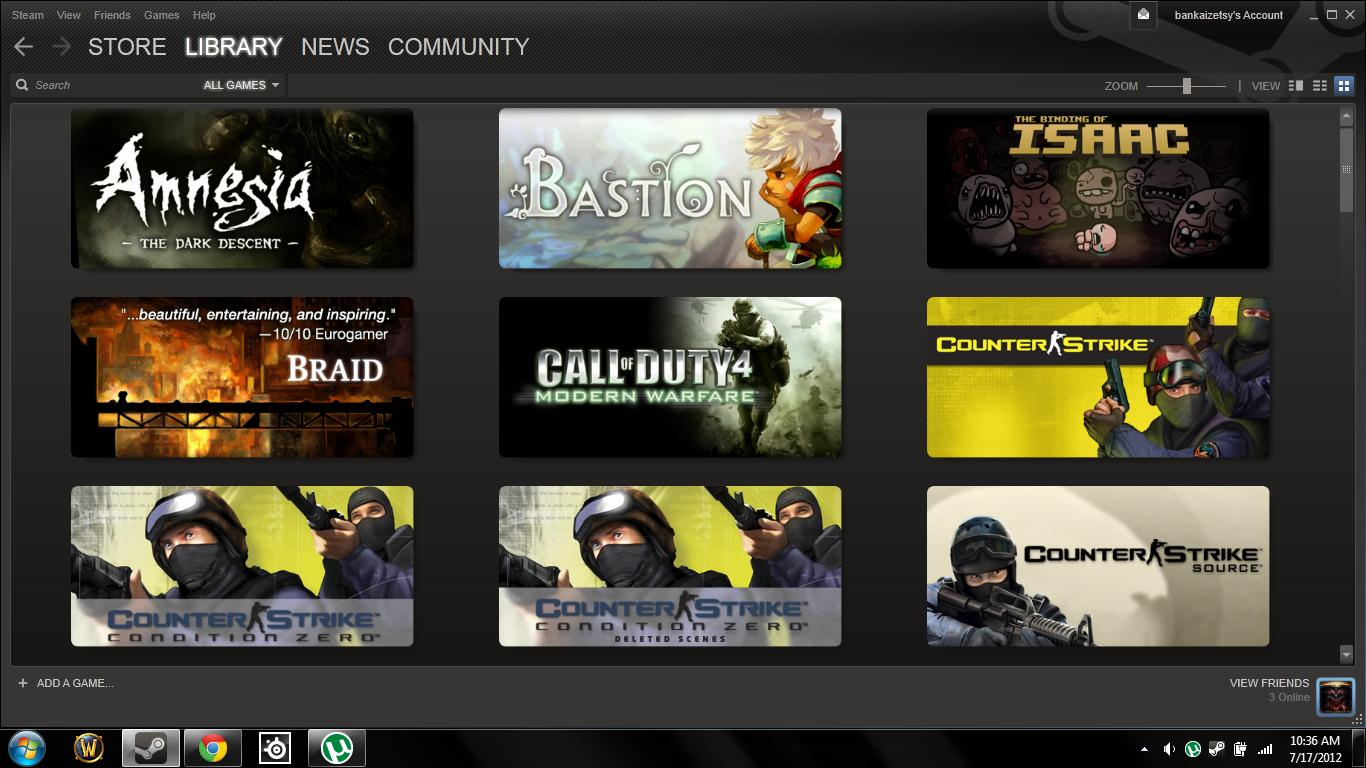1366x768 pixels.
Task: Open the Games menu
Action: [161, 15]
